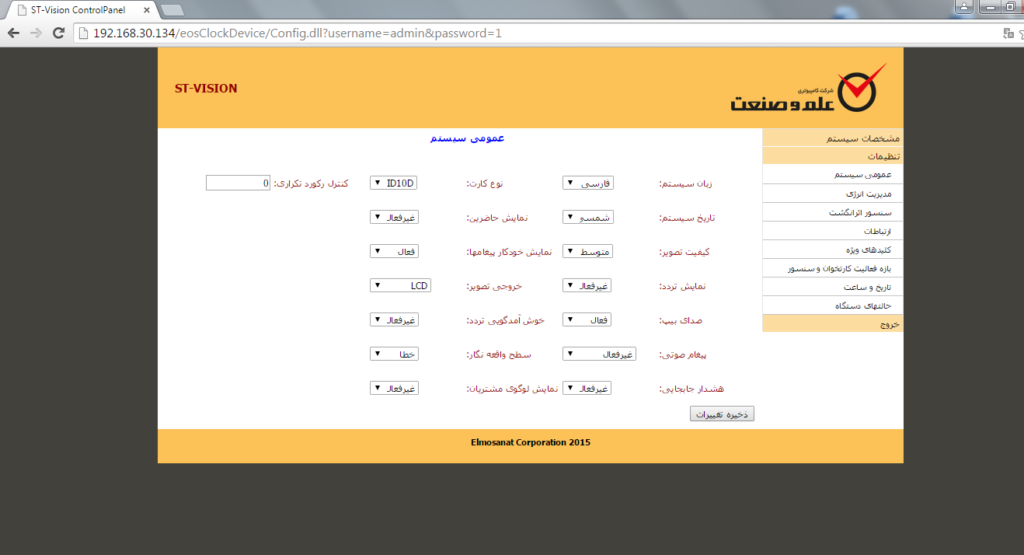Open سطح واقعه نگار dropdown showing خطا
The image size is (1024, 555).
coord(394,354)
